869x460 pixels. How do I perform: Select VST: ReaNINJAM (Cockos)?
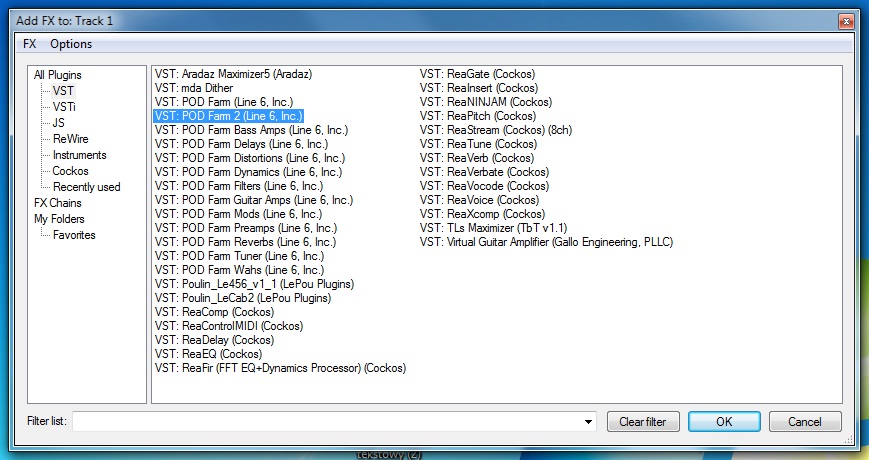click(x=486, y=102)
